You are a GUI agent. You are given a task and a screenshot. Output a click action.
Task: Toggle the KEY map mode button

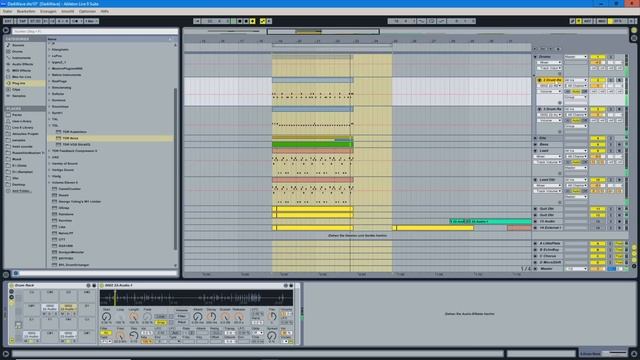coord(587,21)
